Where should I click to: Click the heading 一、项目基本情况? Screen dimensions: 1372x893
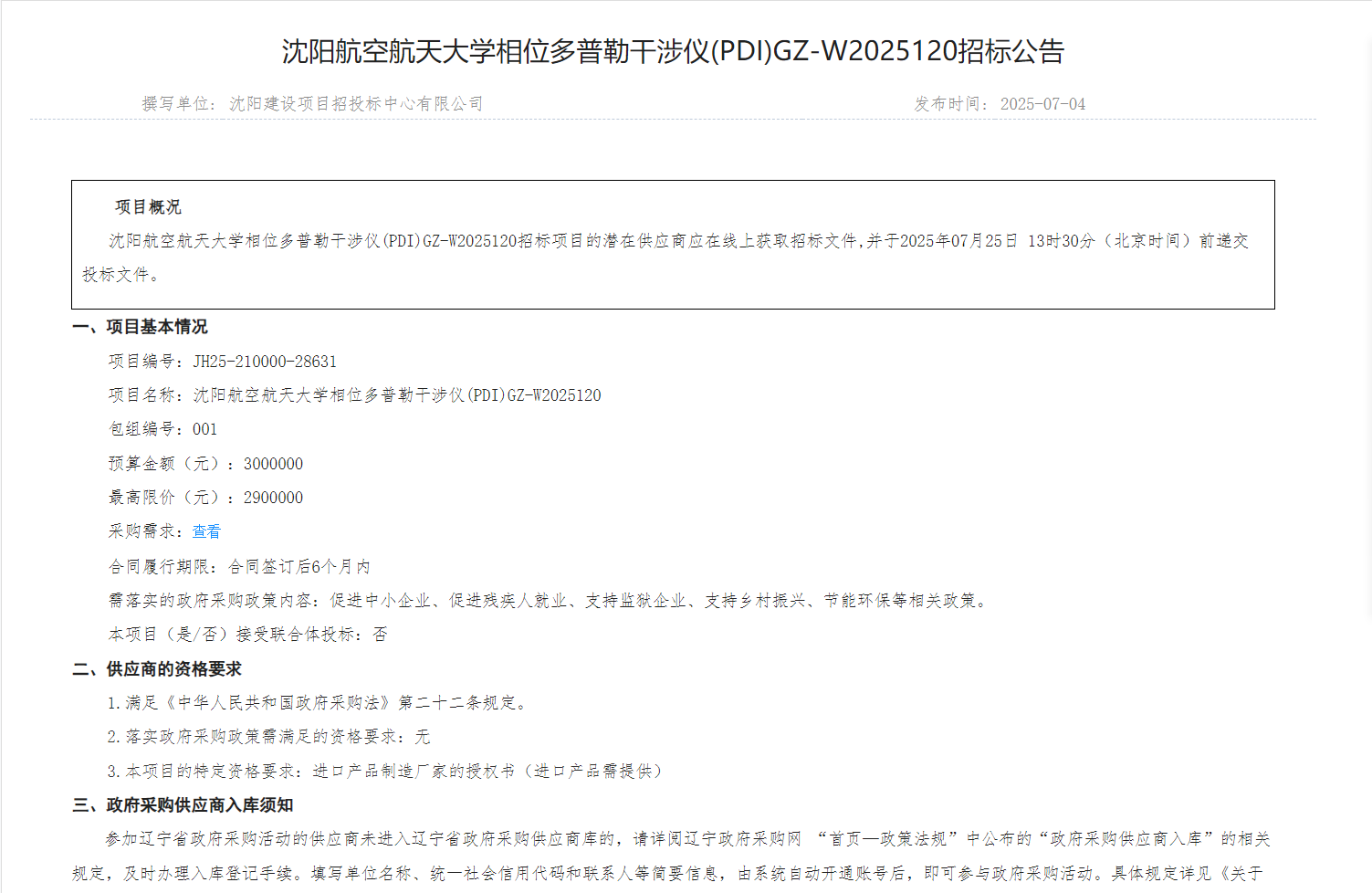[x=141, y=327]
